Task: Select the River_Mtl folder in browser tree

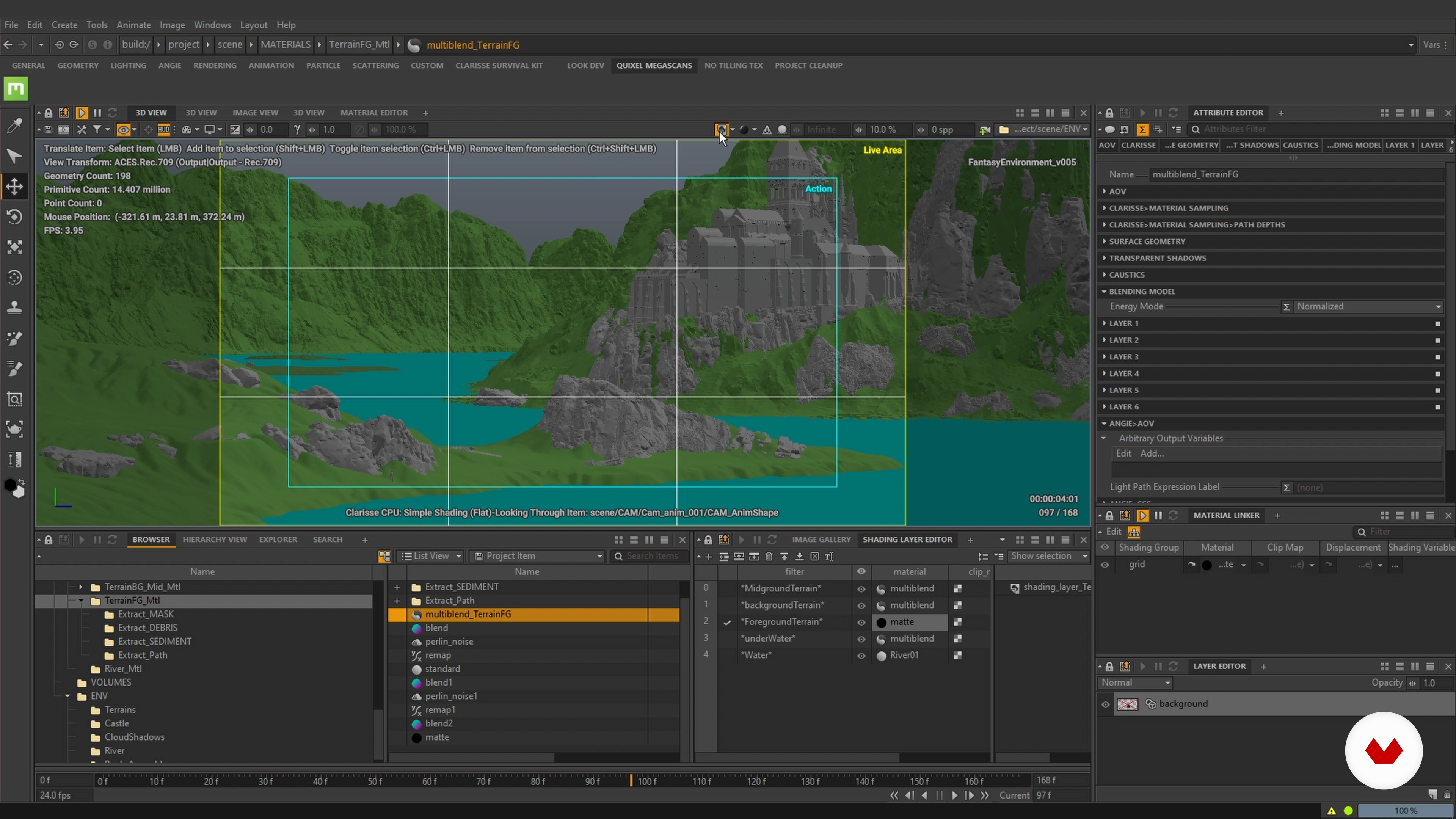Action: (123, 668)
